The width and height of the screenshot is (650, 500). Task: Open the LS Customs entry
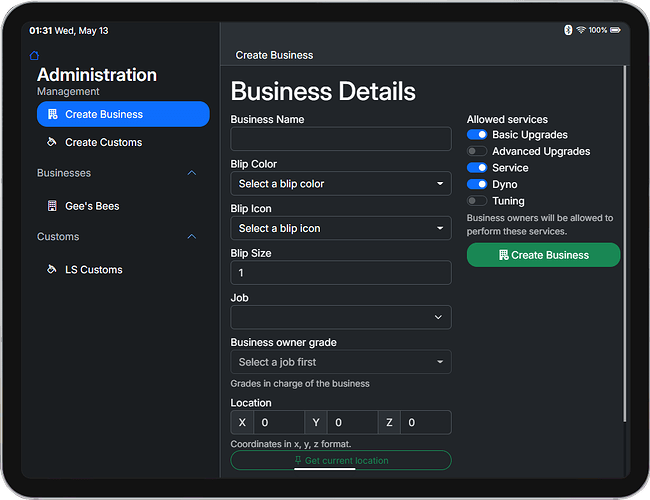click(123, 269)
